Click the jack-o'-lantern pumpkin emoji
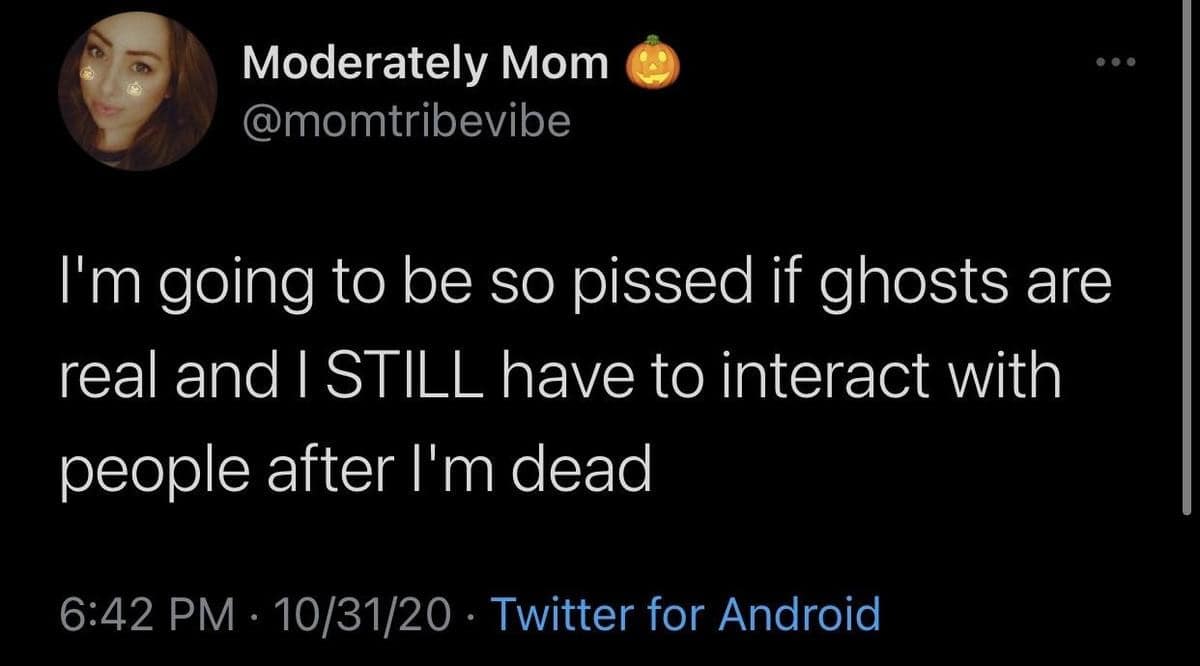This screenshot has width=1200, height=666. click(x=652, y=63)
